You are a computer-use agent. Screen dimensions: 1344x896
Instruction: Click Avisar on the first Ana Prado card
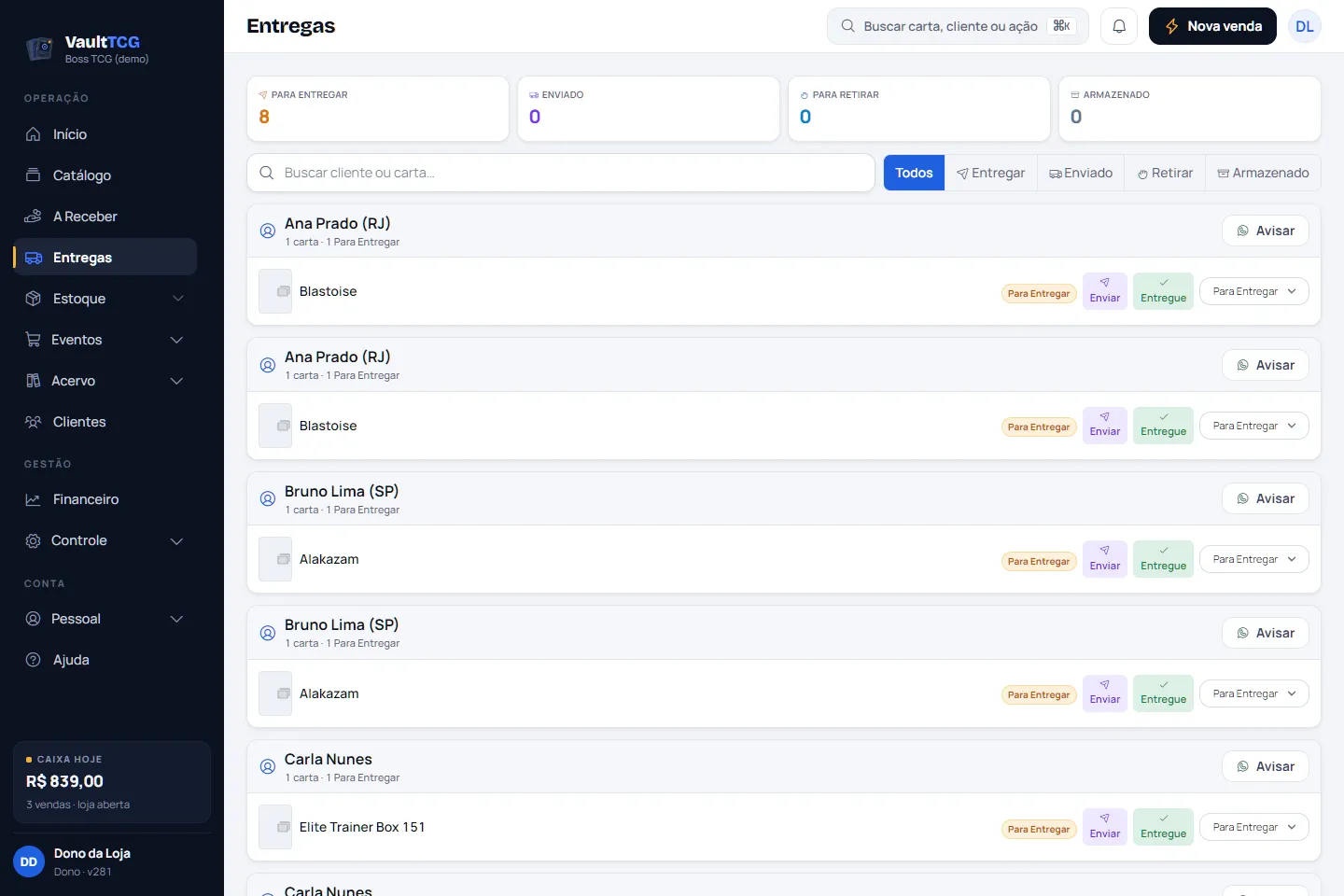pyautogui.click(x=1266, y=231)
